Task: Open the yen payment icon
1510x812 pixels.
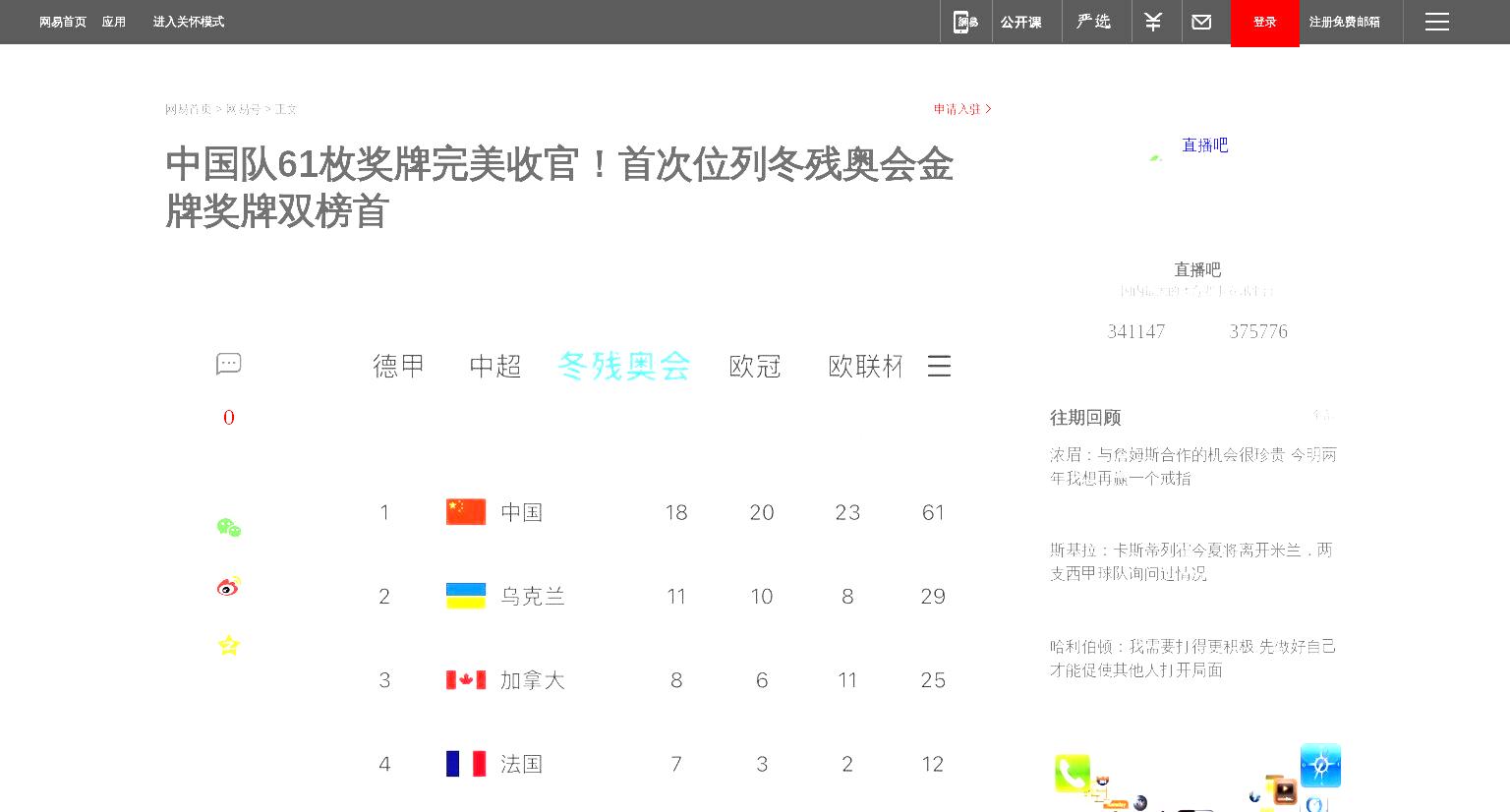Action: 1153,22
